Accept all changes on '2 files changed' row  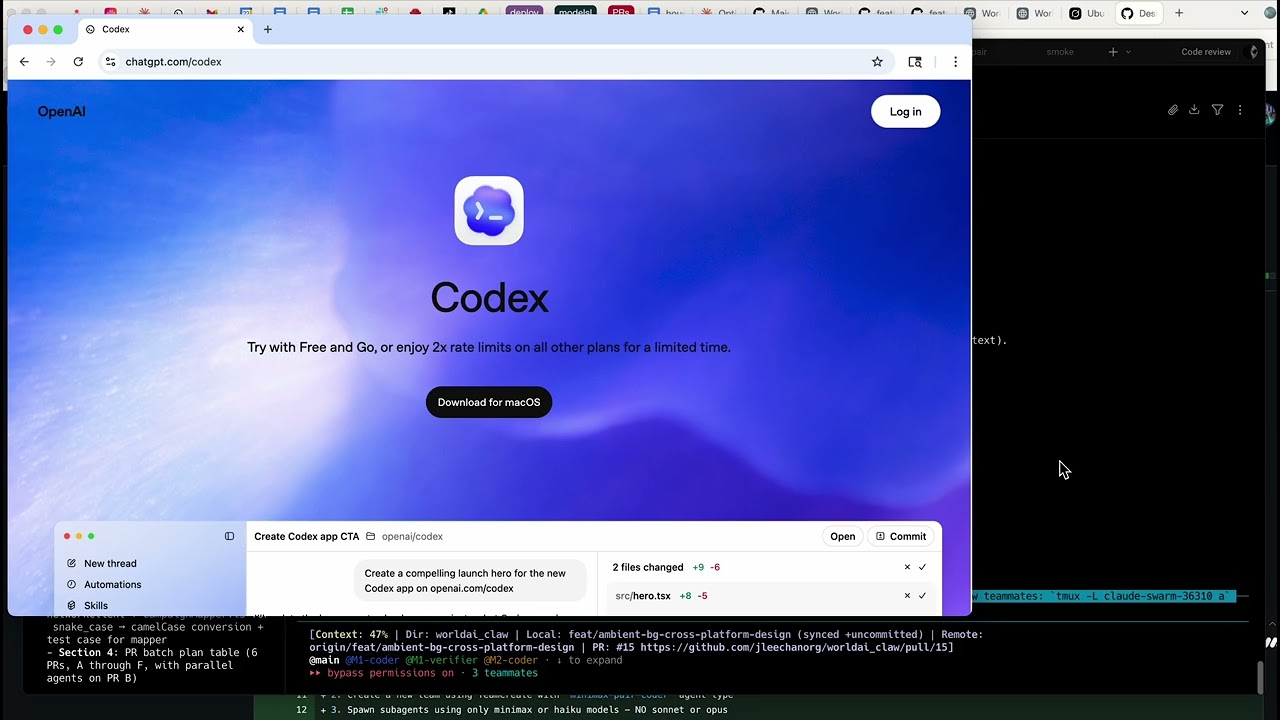(922, 567)
